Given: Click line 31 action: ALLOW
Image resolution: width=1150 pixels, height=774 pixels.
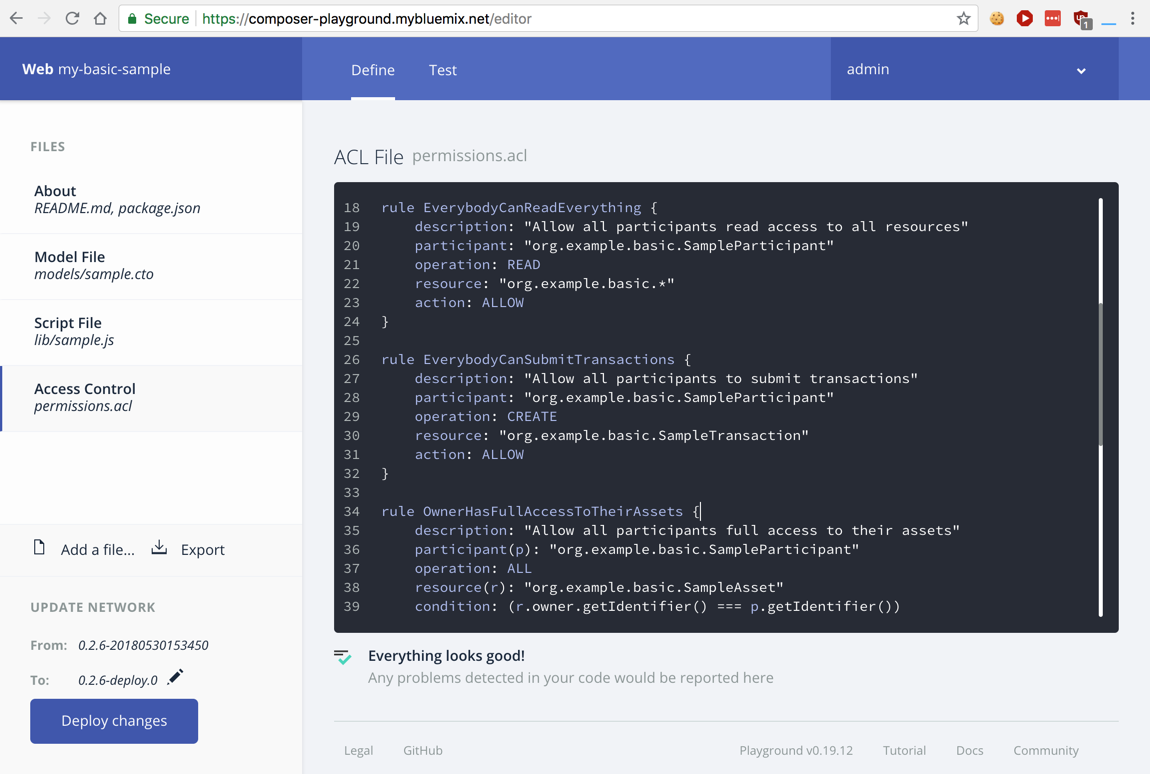Looking at the screenshot, I should [x=469, y=454].
